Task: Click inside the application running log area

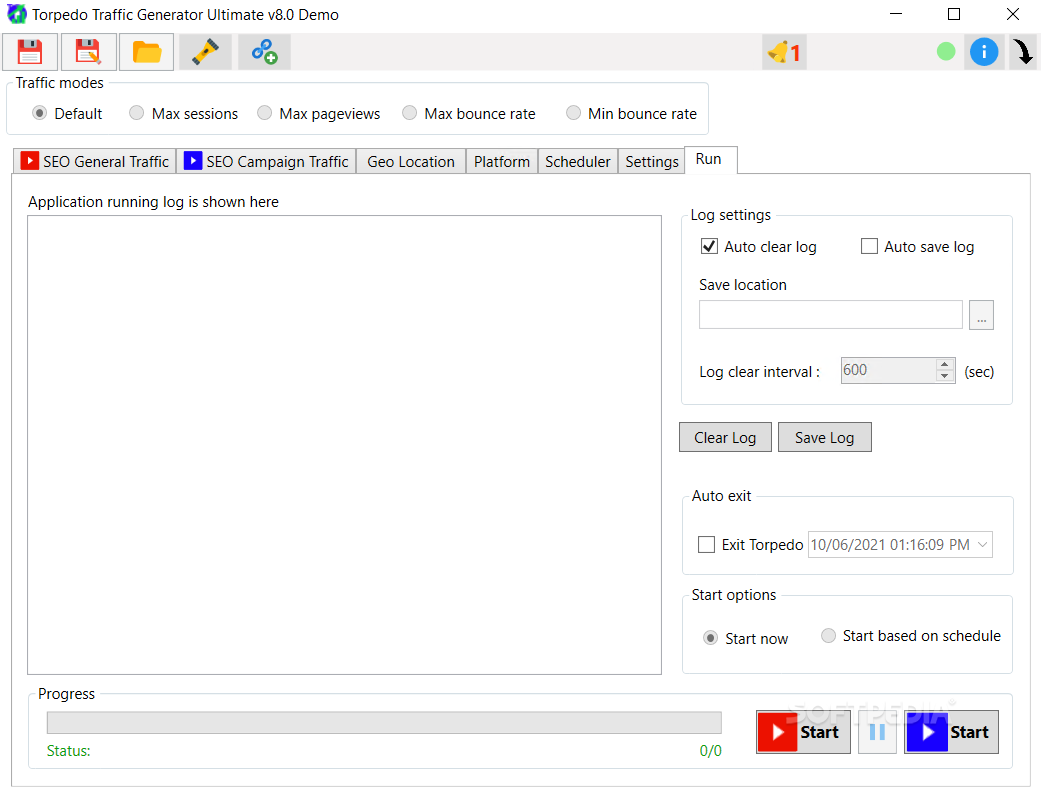Action: (x=345, y=444)
